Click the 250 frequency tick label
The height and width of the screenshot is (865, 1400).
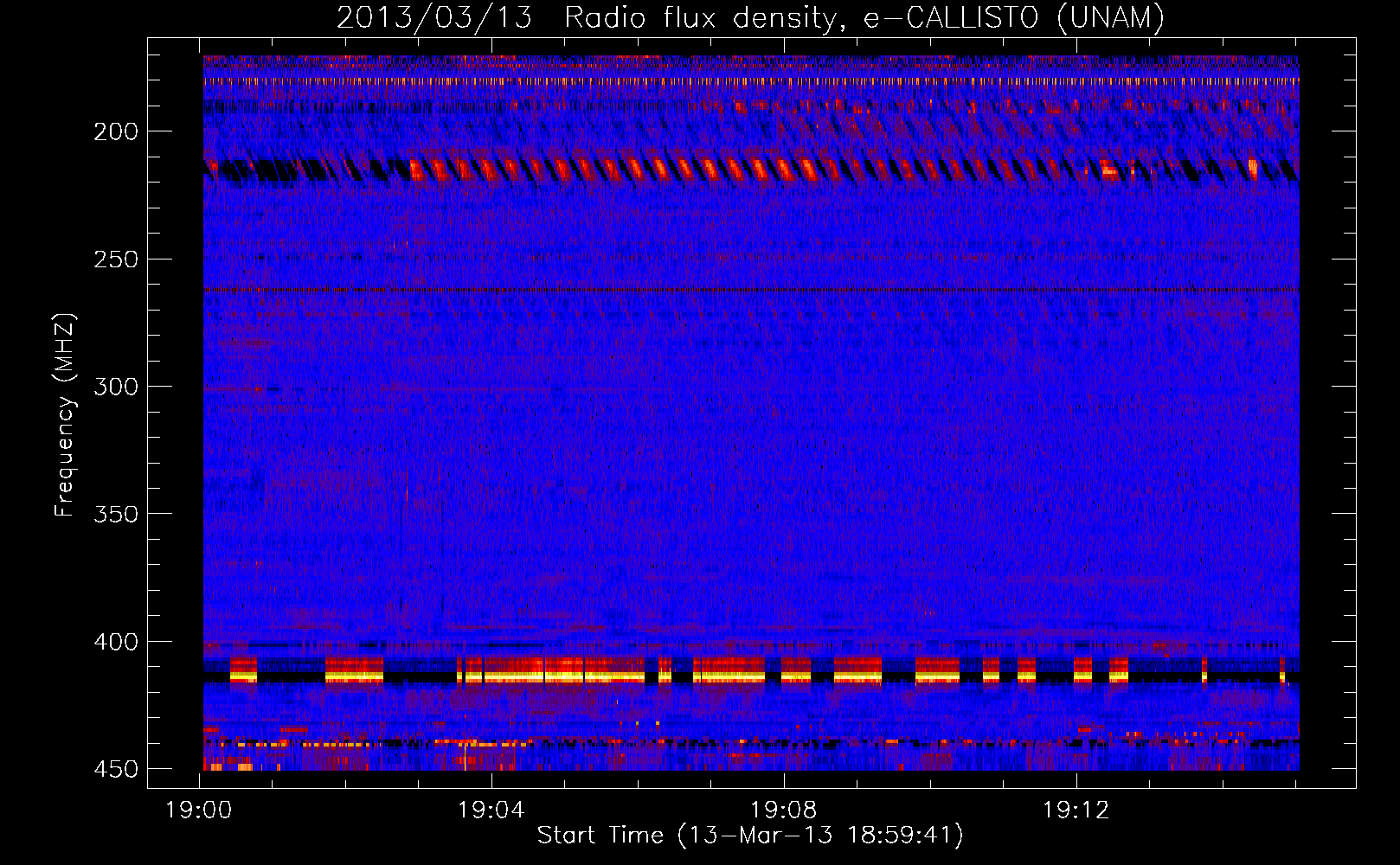click(x=116, y=259)
